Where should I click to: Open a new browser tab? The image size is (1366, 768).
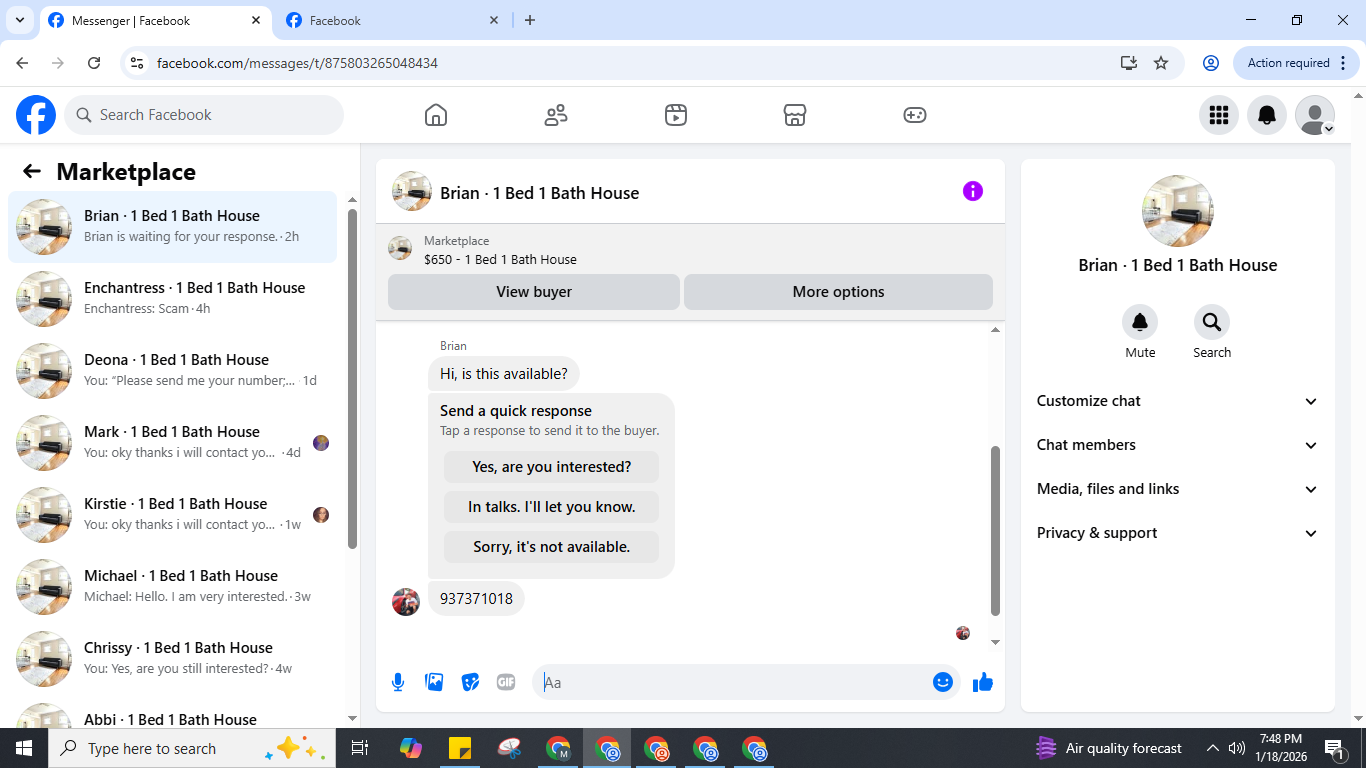tap(530, 20)
